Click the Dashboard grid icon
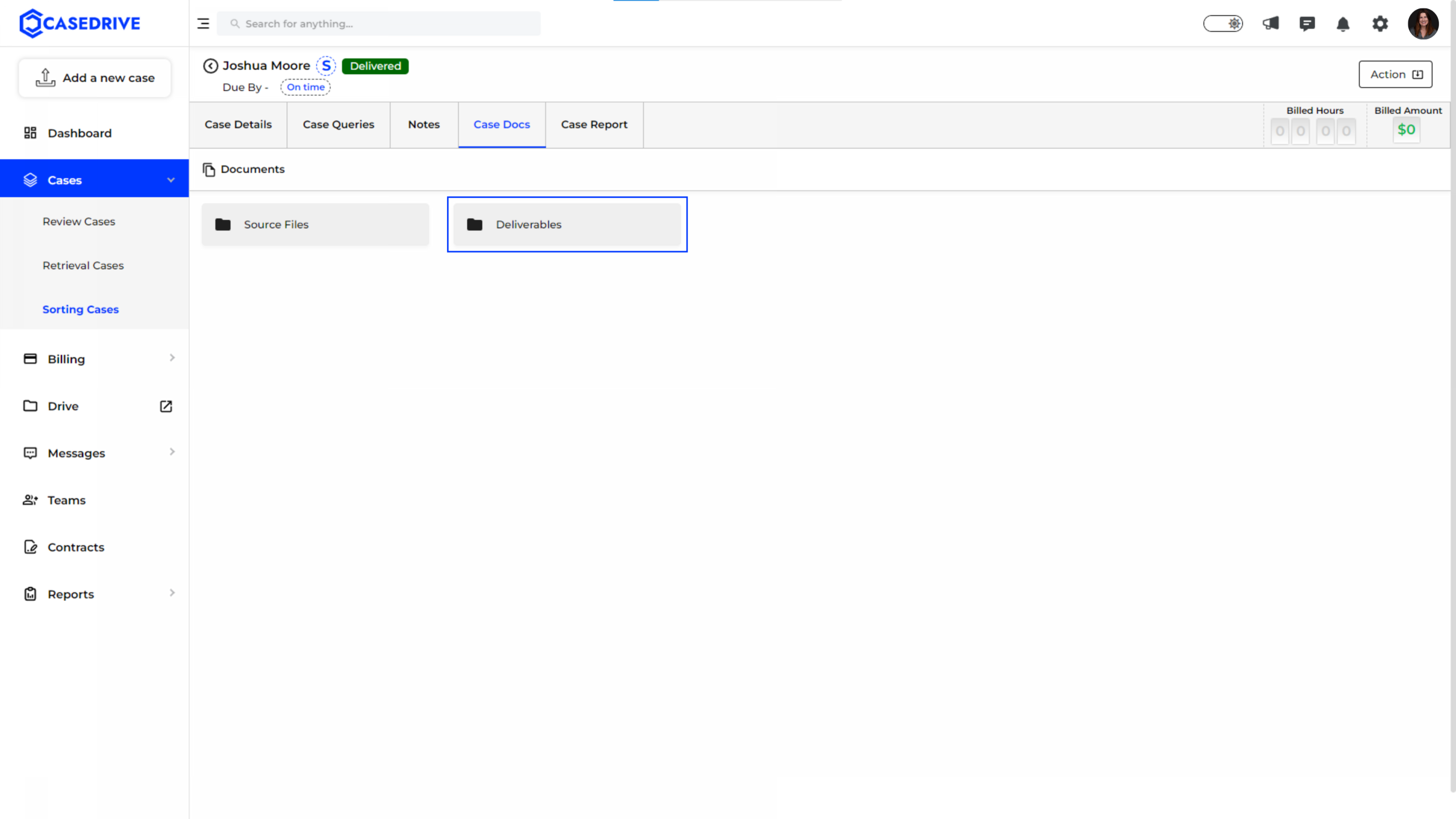Image resolution: width=1456 pixels, height=819 pixels. (30, 133)
